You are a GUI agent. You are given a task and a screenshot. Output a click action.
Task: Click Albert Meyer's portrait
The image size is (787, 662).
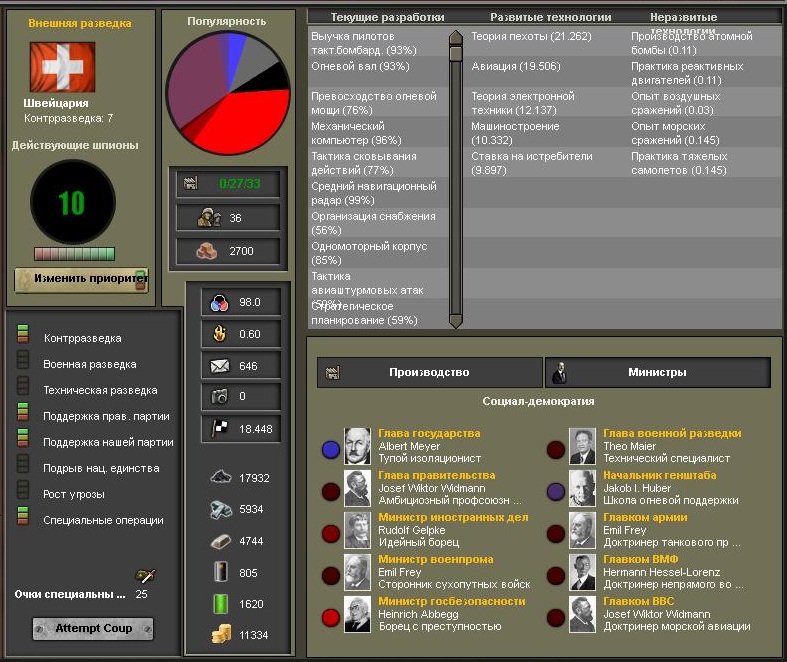coord(357,445)
